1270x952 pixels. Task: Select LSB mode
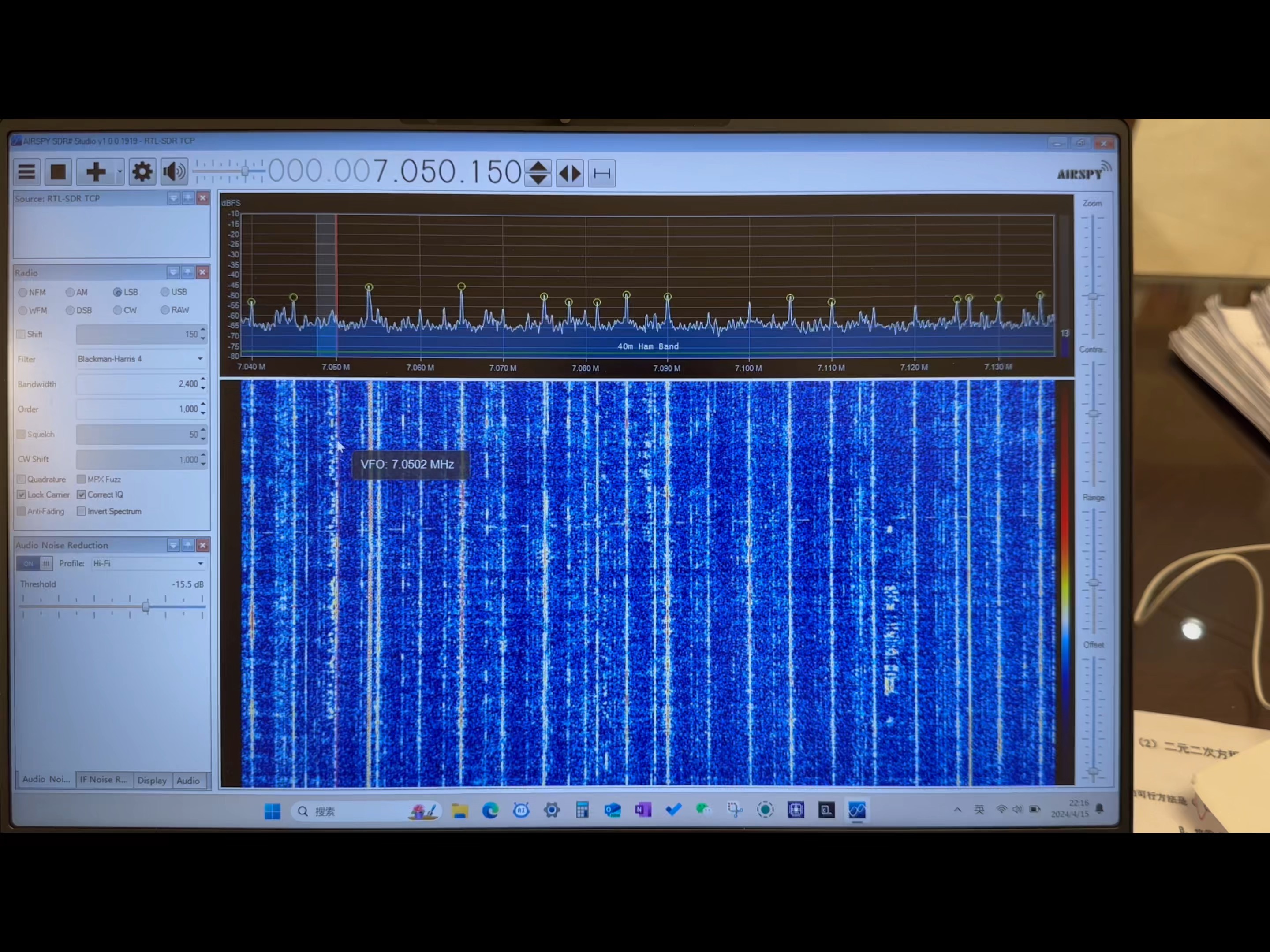tap(118, 292)
